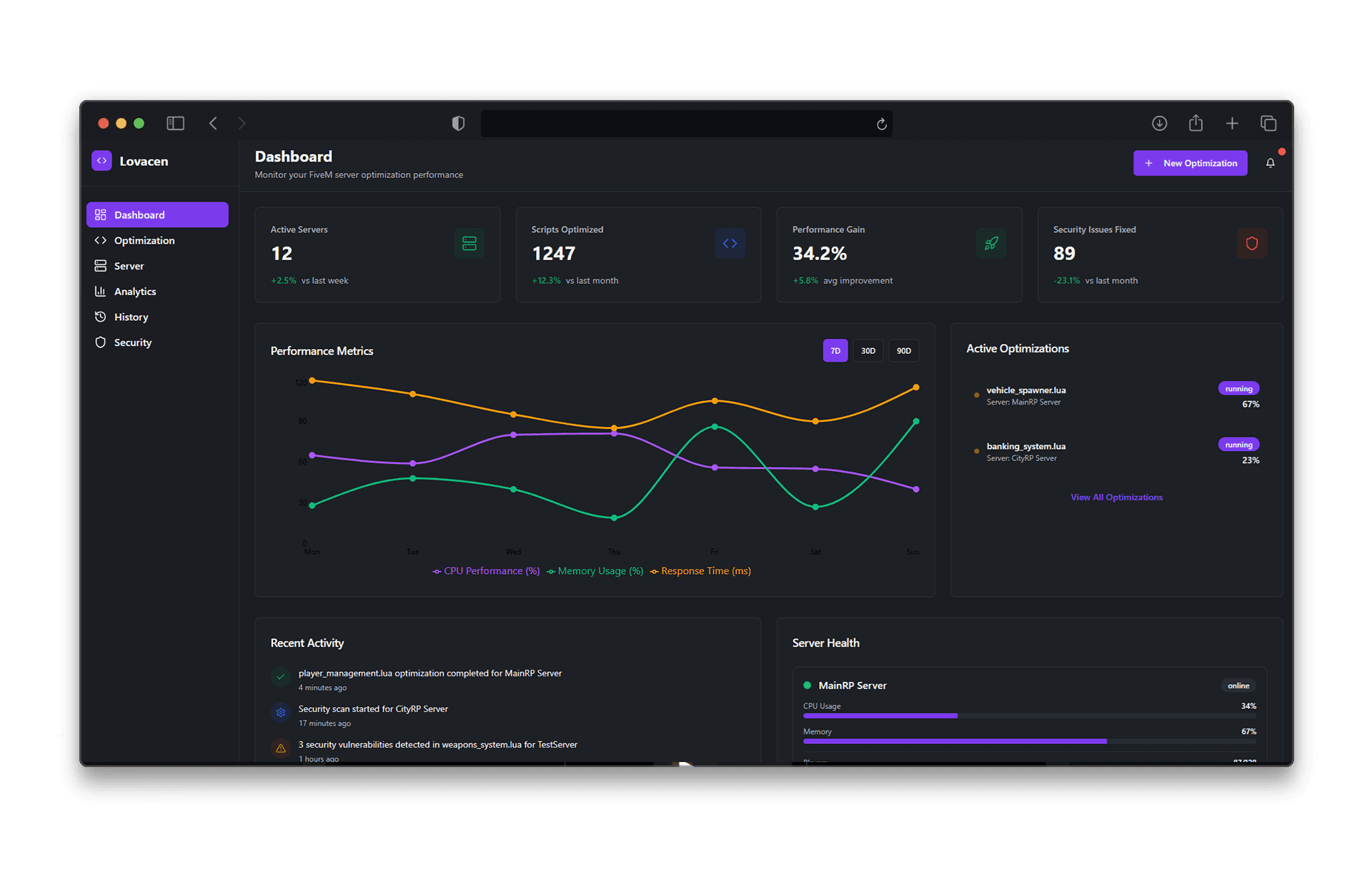This screenshot has height=875, width=1372.
Task: Open a new browser tab with plus icon
Action: tap(1232, 124)
